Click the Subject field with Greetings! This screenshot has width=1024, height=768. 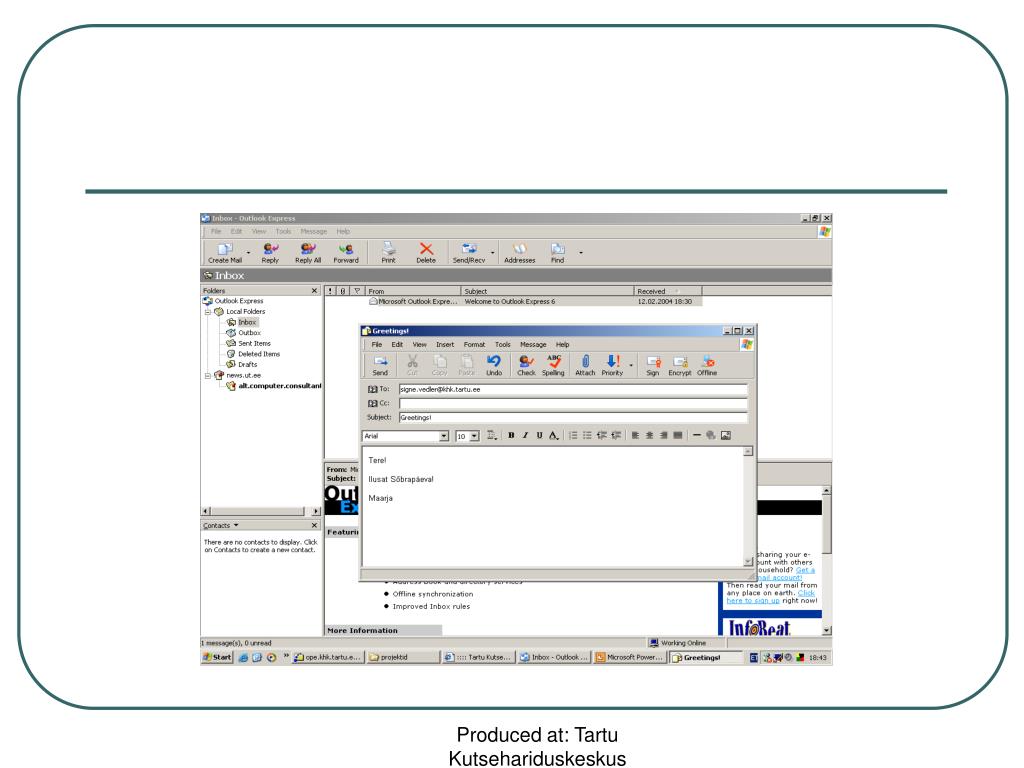(x=573, y=417)
